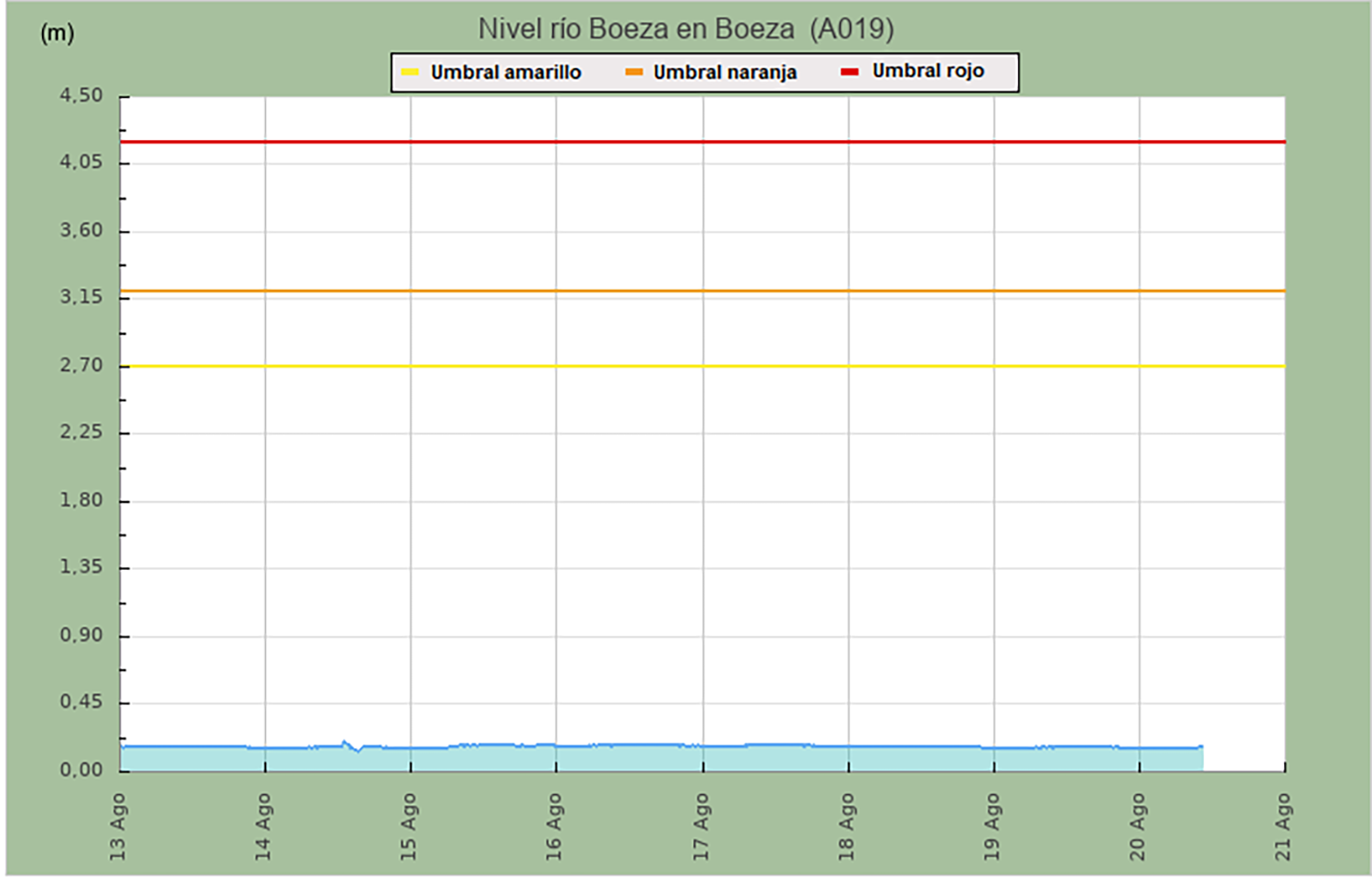Click the "2,70" y-axis label
Image resolution: width=1372 pixels, height=878 pixels.
click(81, 365)
